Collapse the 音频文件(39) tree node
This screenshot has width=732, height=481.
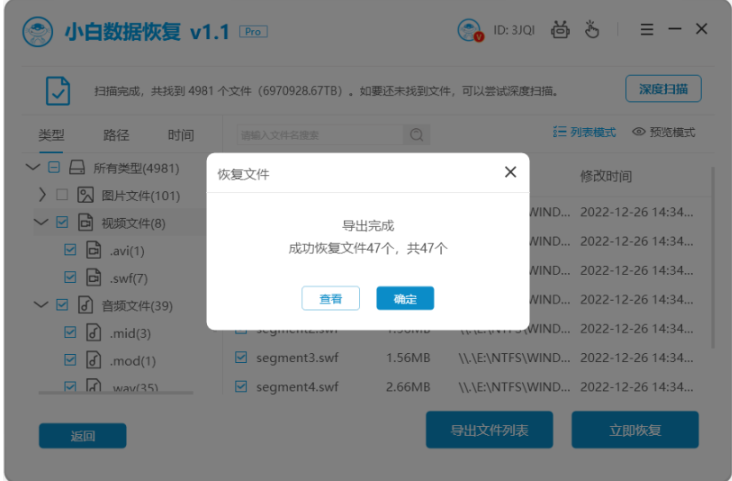tap(41, 304)
